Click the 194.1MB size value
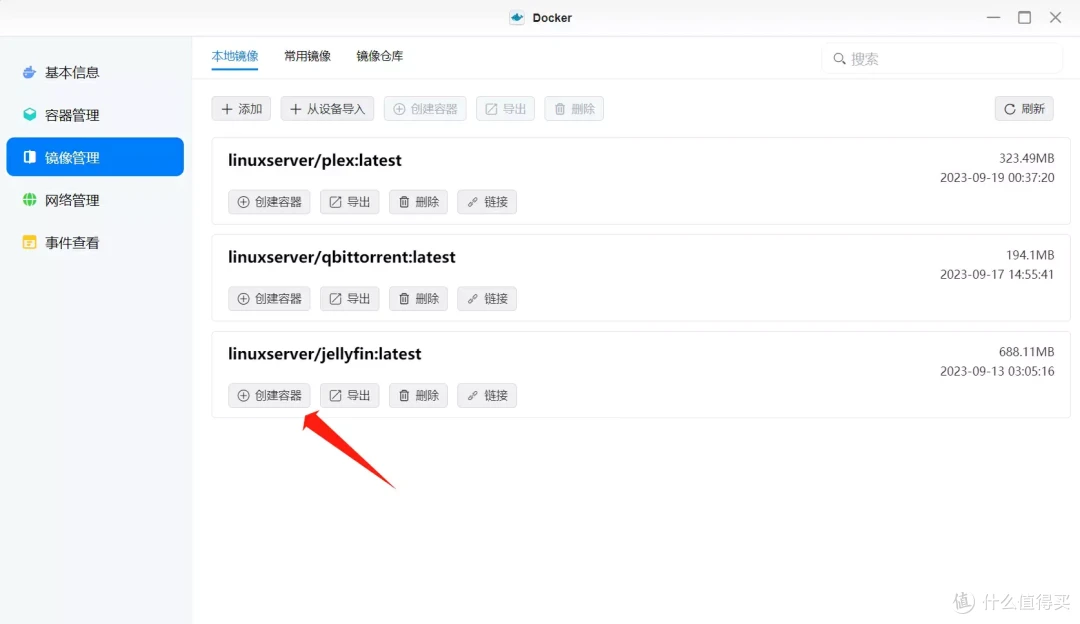1080x624 pixels. point(1030,255)
